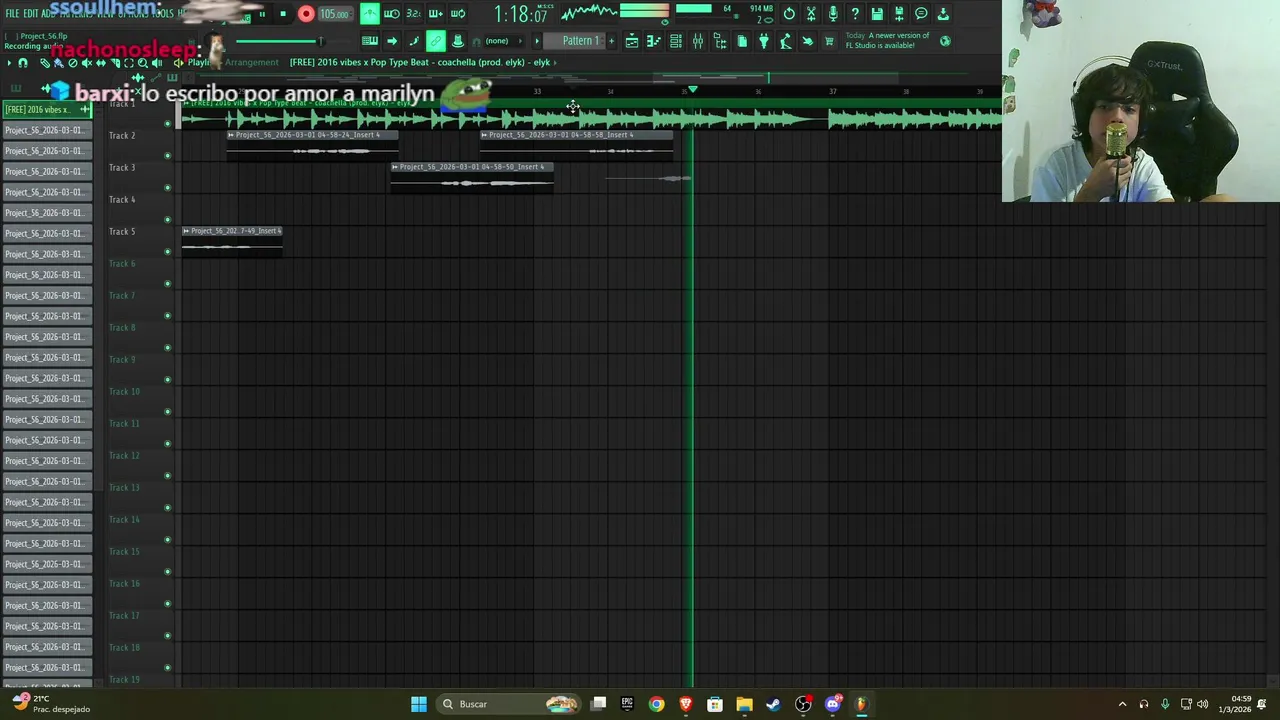Open the help question mark icon
Viewport: 1280px width, 720px height.
(855, 14)
